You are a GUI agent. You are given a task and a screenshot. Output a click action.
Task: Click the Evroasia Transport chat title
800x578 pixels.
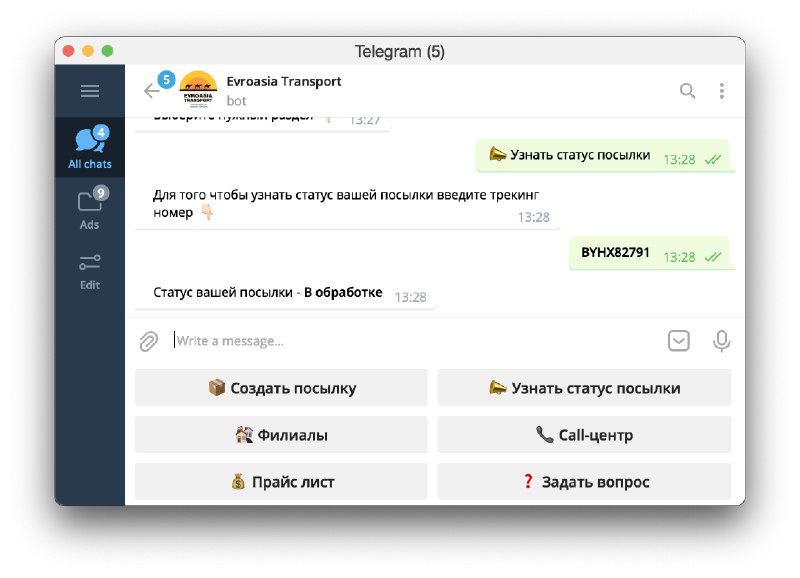coord(284,82)
